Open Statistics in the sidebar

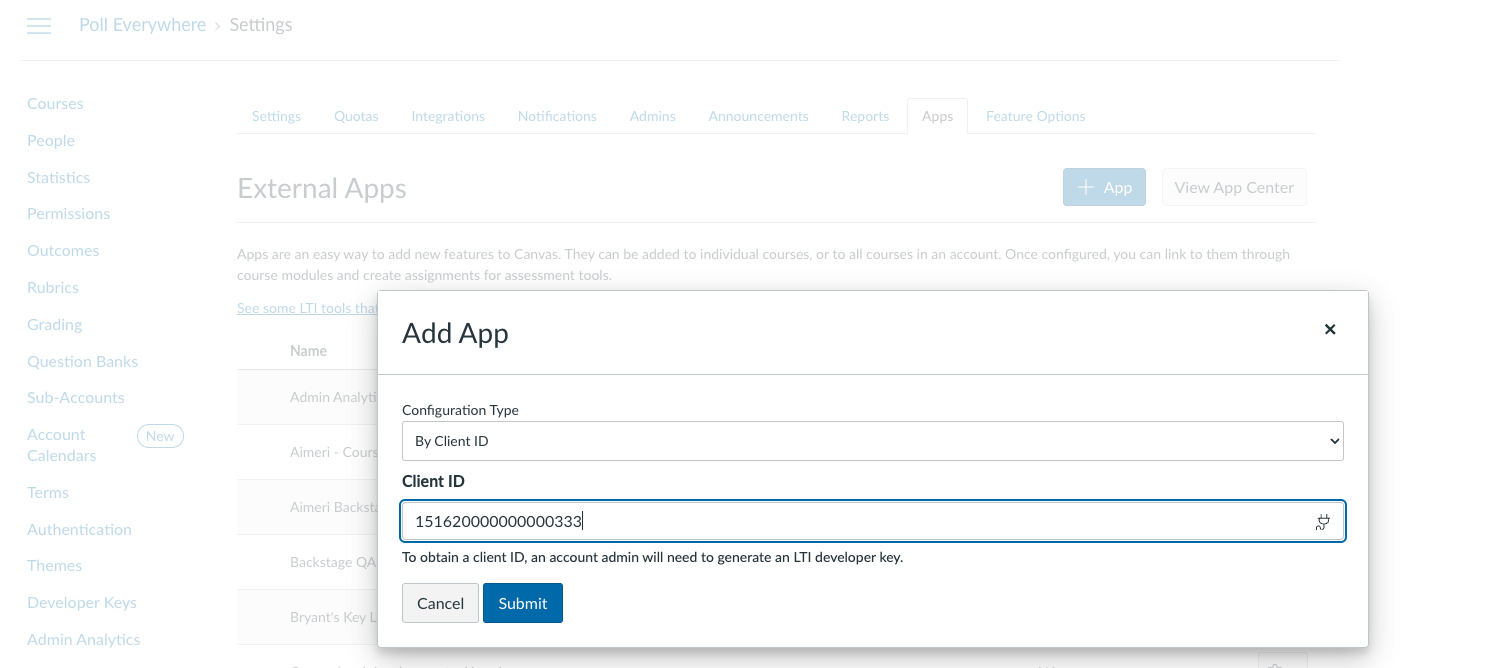pyautogui.click(x=58, y=178)
